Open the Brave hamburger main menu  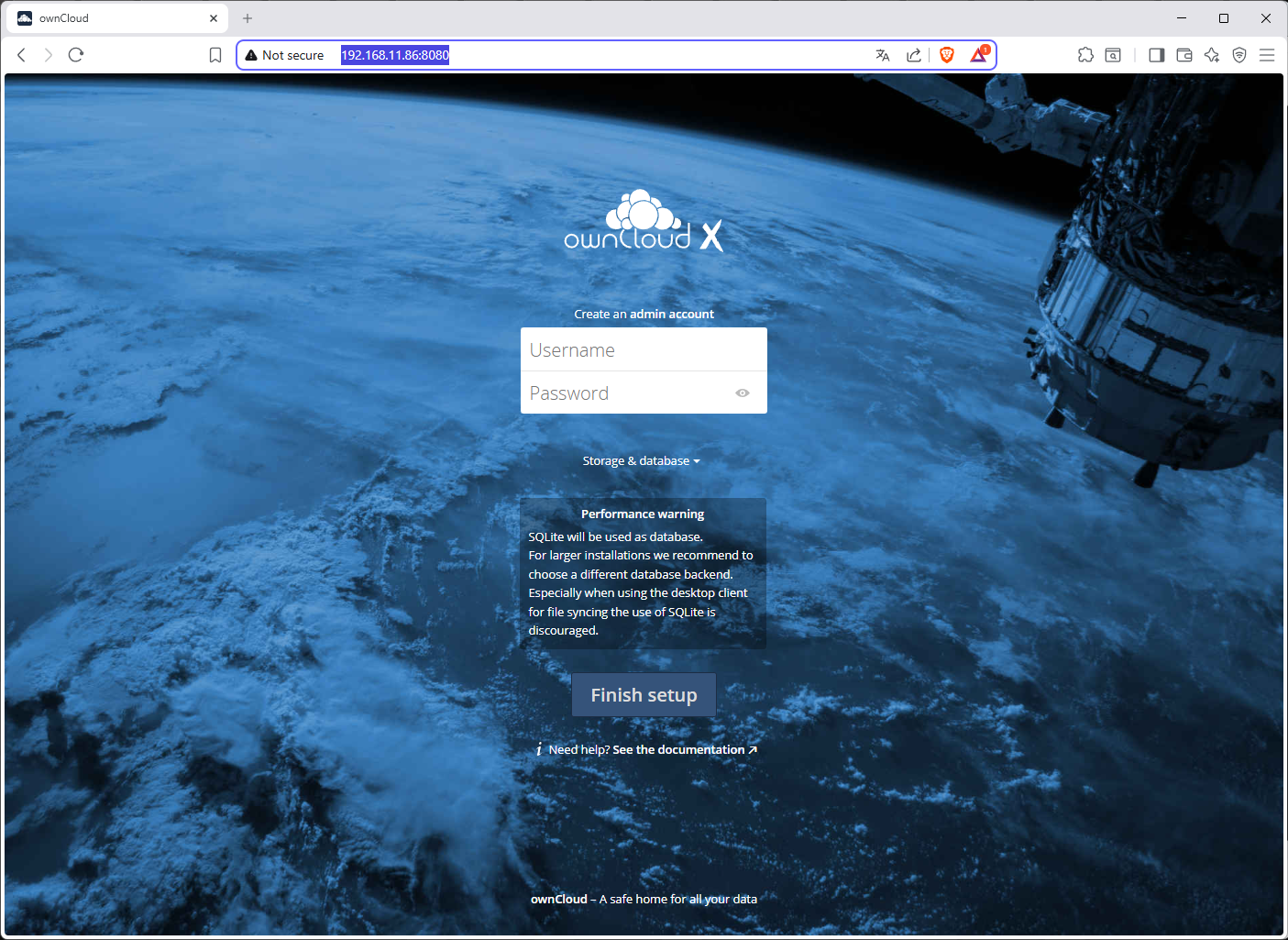tap(1267, 55)
